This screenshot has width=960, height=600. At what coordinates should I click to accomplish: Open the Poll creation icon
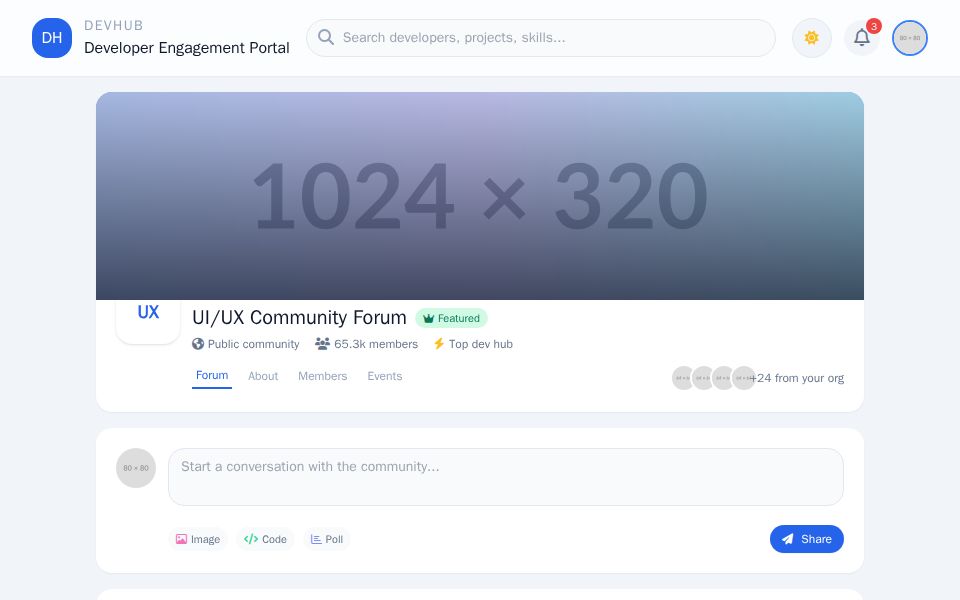pyautogui.click(x=315, y=539)
